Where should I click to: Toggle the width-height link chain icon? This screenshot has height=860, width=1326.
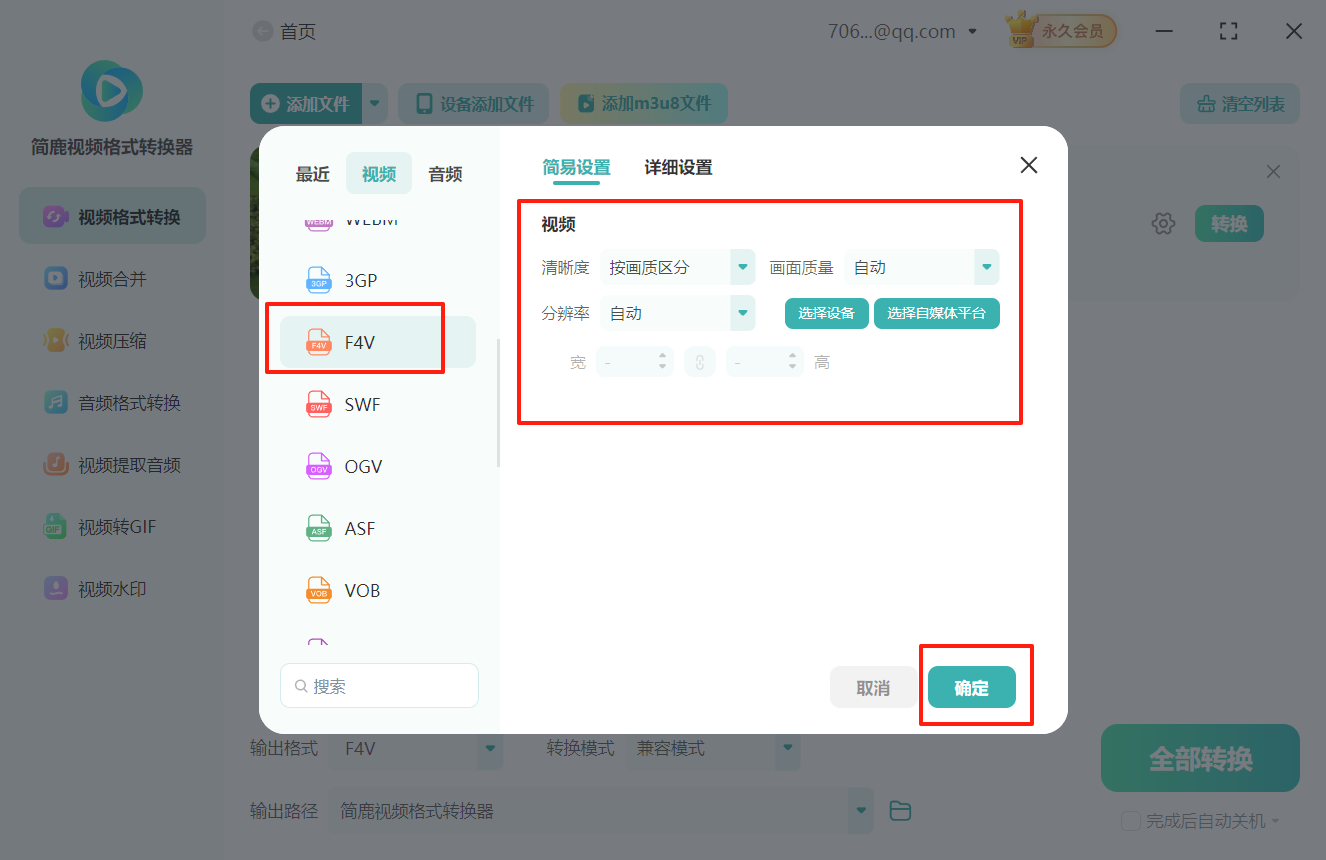[x=699, y=361]
